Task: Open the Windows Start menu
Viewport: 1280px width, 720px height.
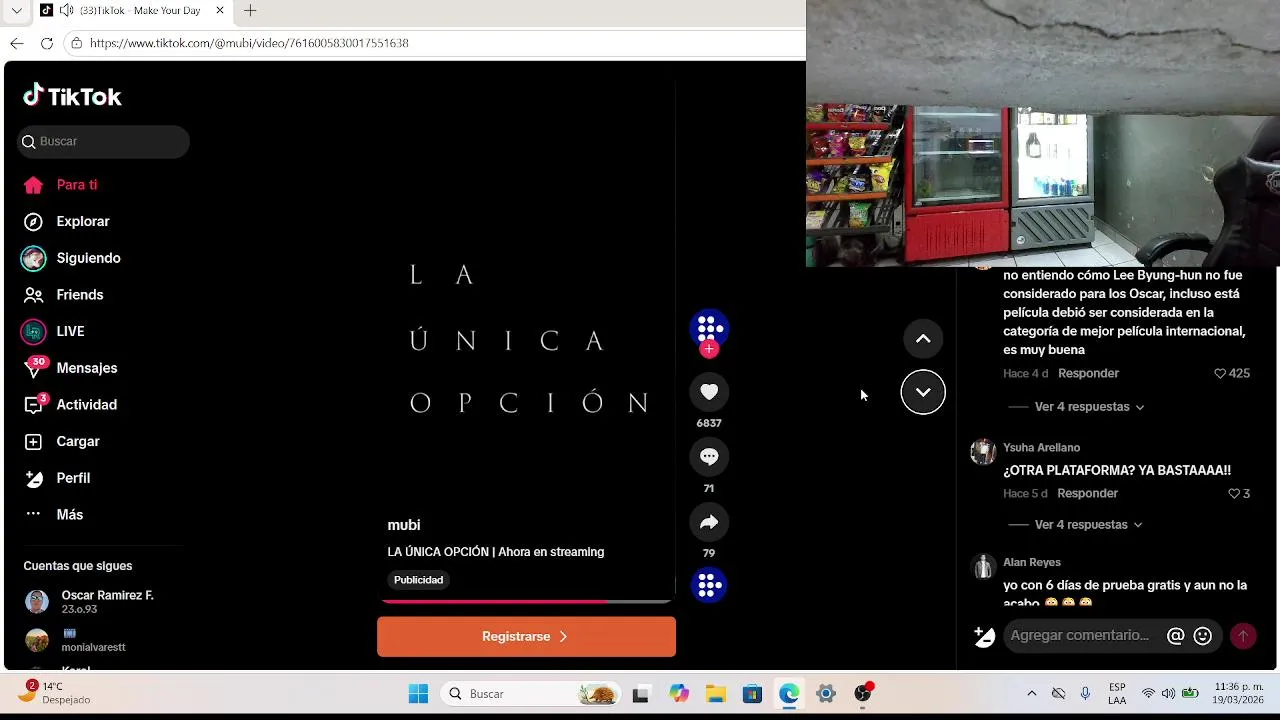Action: pos(418,694)
